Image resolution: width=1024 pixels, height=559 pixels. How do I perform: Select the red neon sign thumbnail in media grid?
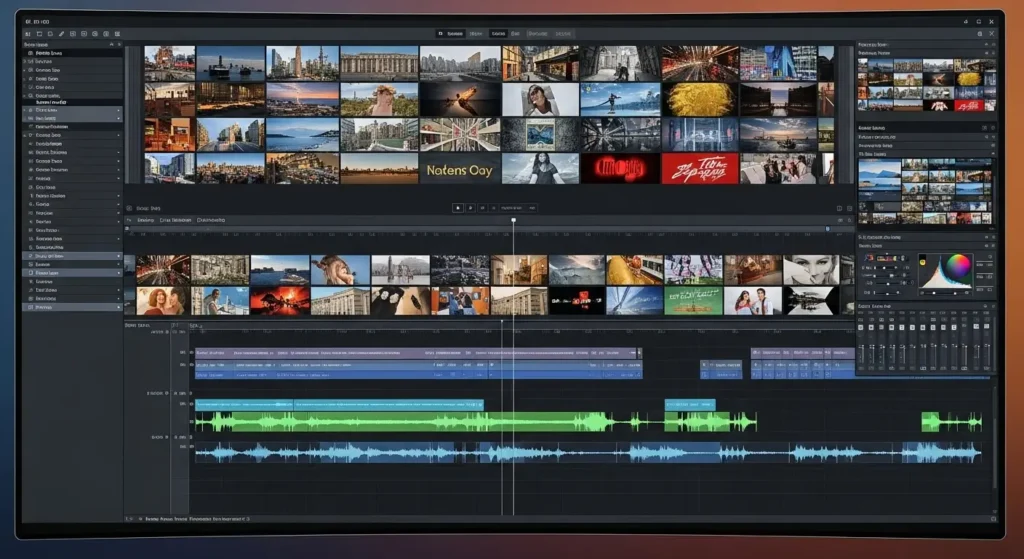tap(620, 169)
